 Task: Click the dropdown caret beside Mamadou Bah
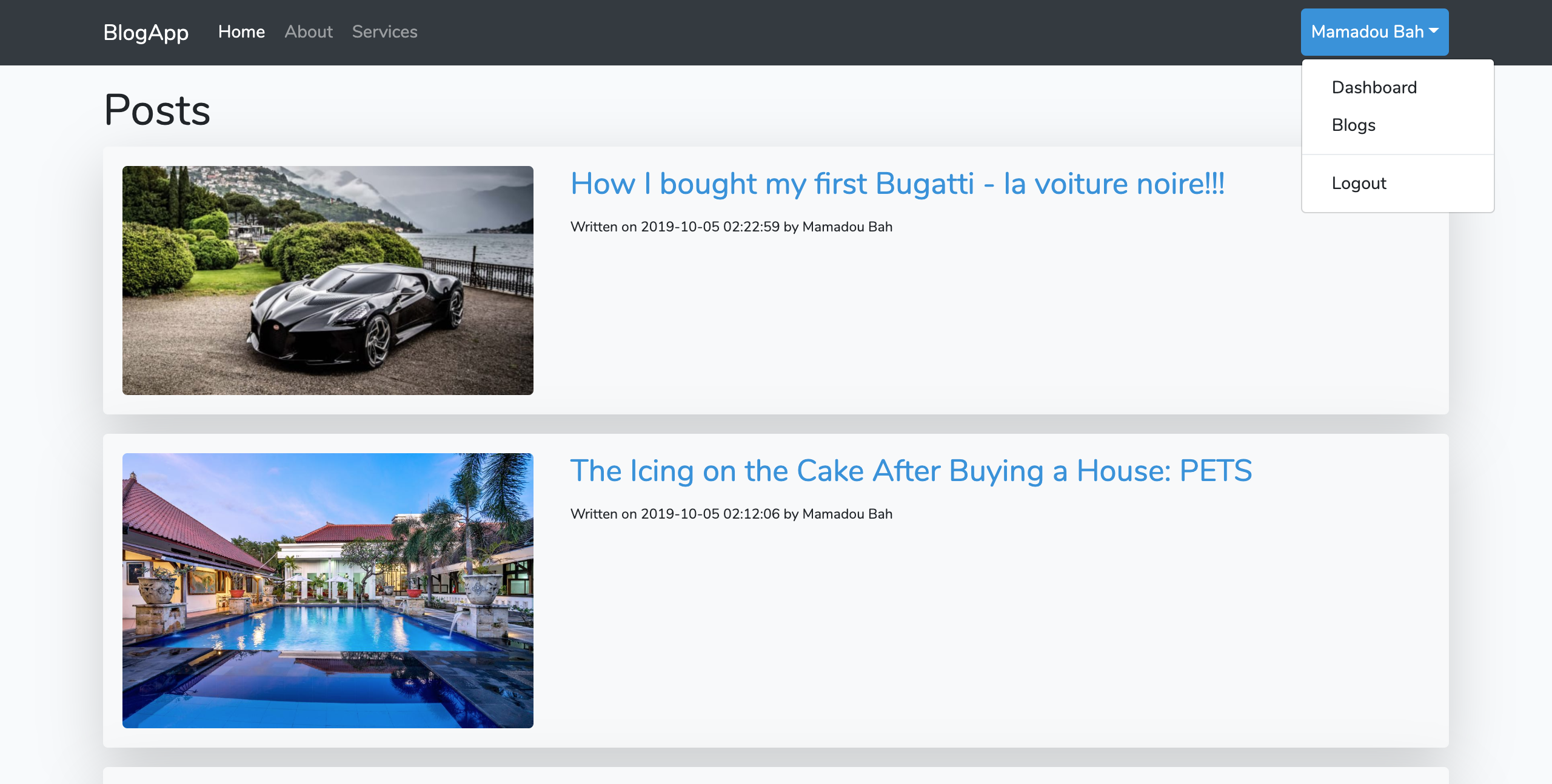1434,30
